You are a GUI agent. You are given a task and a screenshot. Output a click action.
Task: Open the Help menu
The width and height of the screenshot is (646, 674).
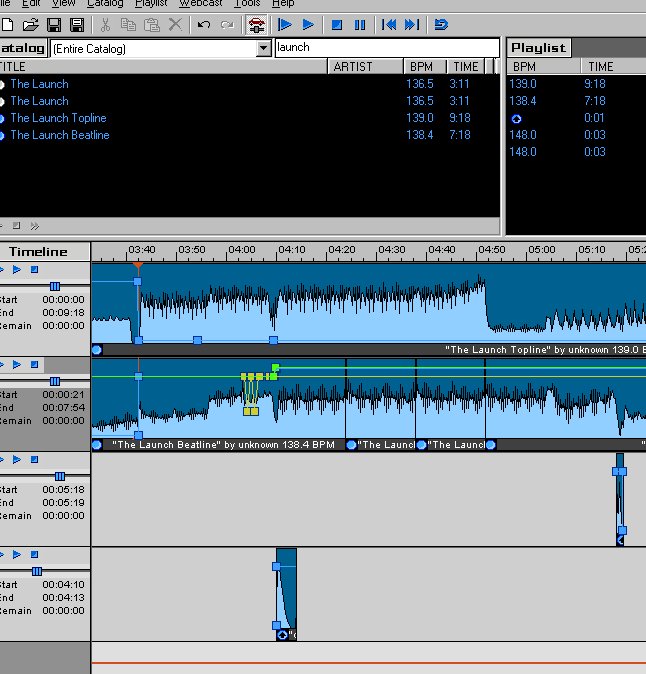(x=283, y=3)
